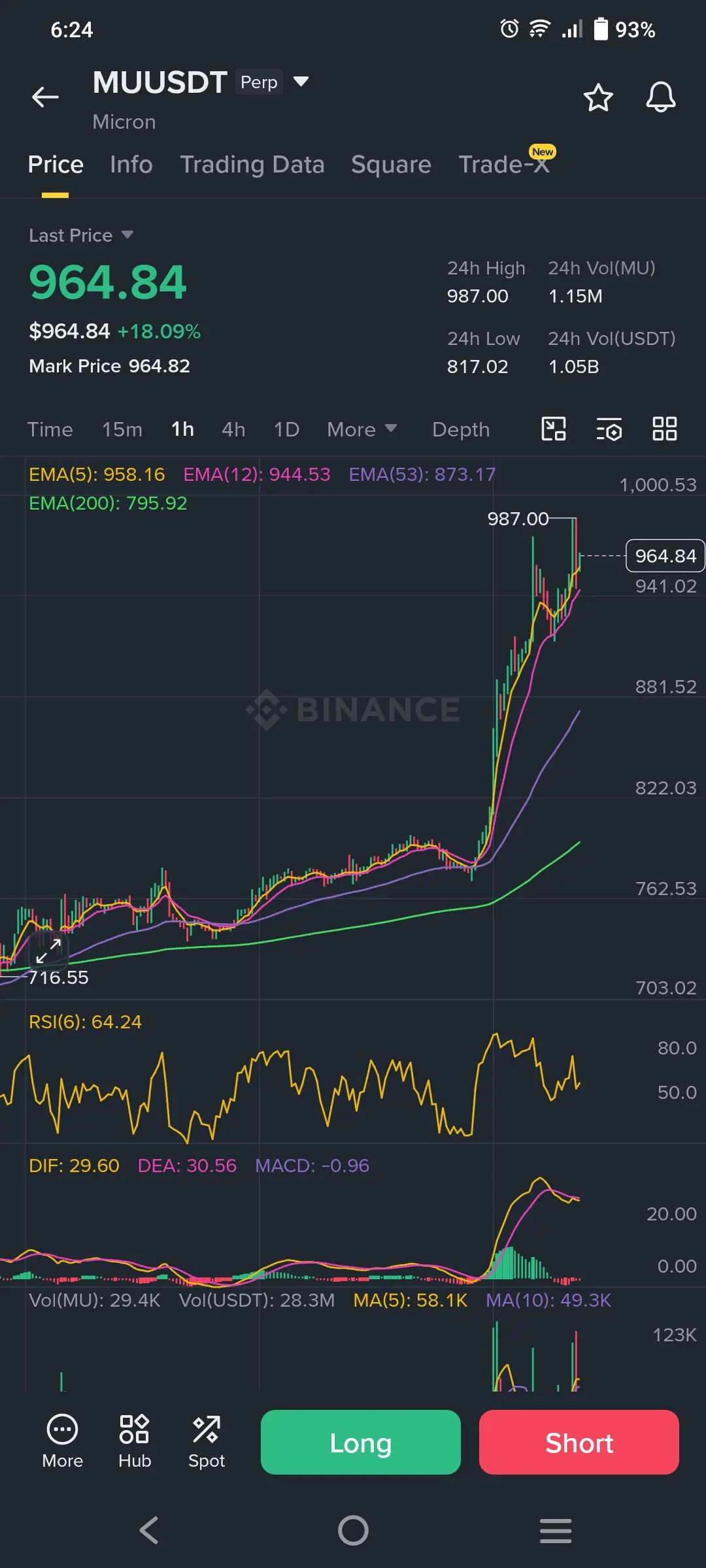Open price alerts via the bell icon

(x=660, y=97)
